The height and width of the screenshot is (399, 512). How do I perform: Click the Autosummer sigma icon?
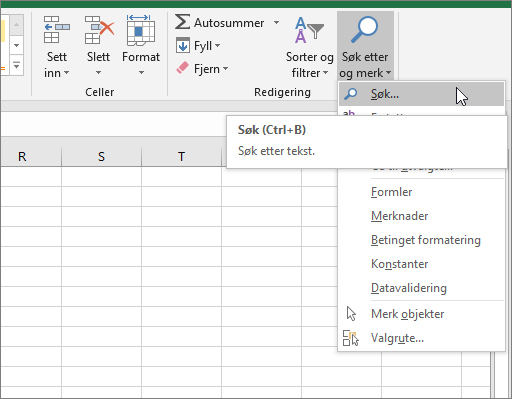183,22
